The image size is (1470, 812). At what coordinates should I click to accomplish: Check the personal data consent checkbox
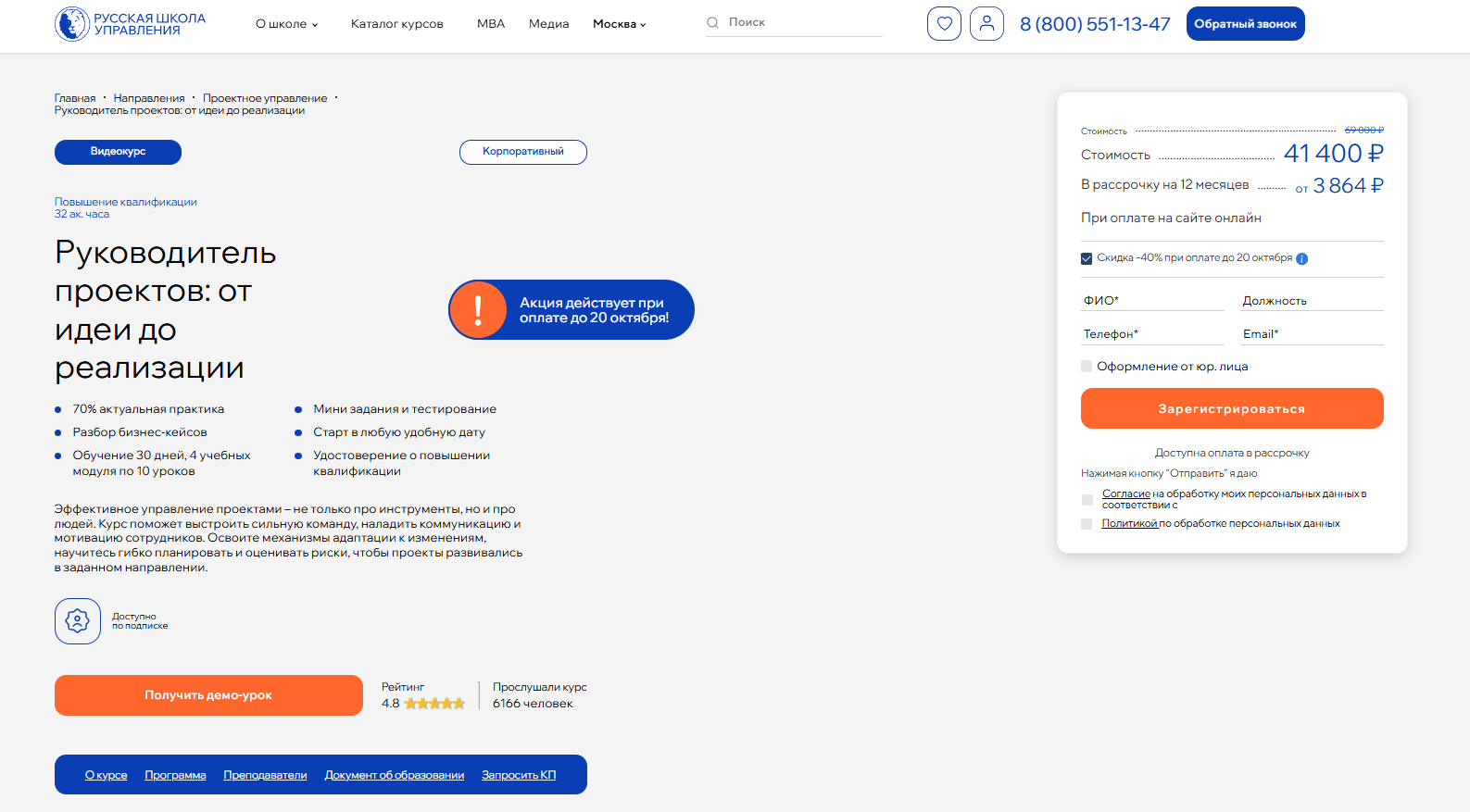pos(1087,500)
